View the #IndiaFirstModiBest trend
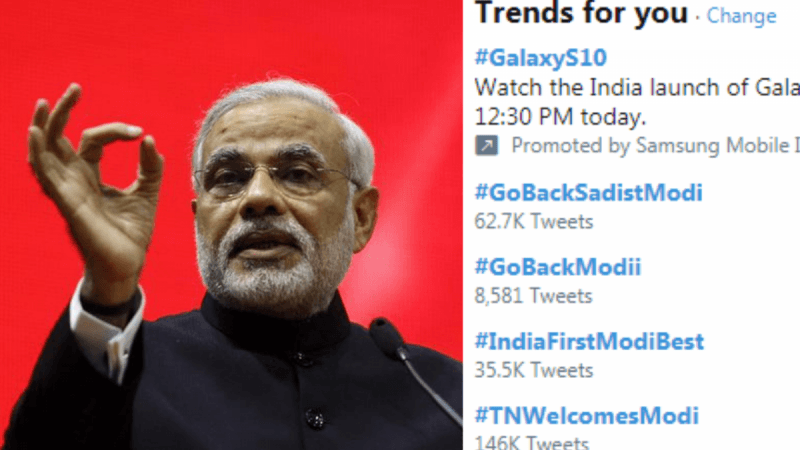This screenshot has height=450, width=800. [x=589, y=341]
